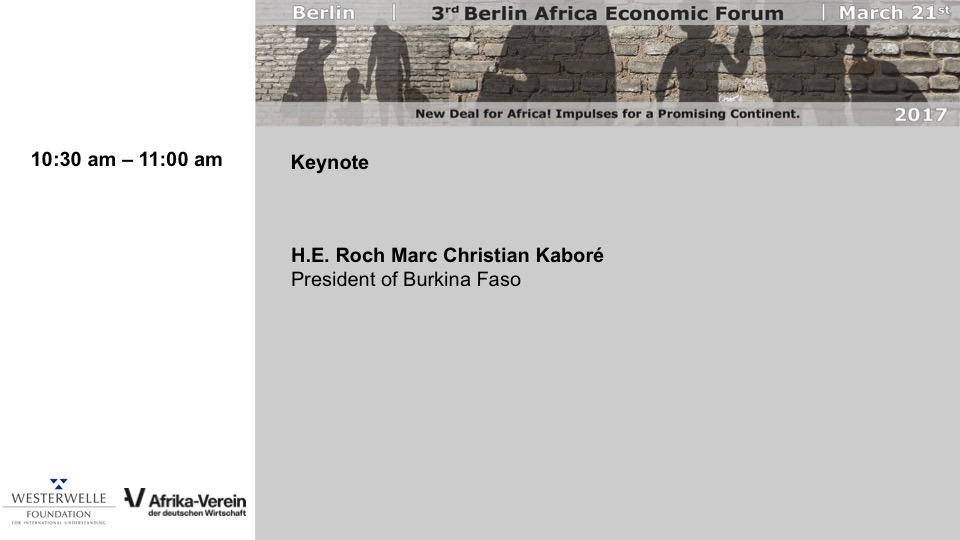The image size is (960, 540).
Task: Click the "March 21st" date in banner
Action: [893, 13]
